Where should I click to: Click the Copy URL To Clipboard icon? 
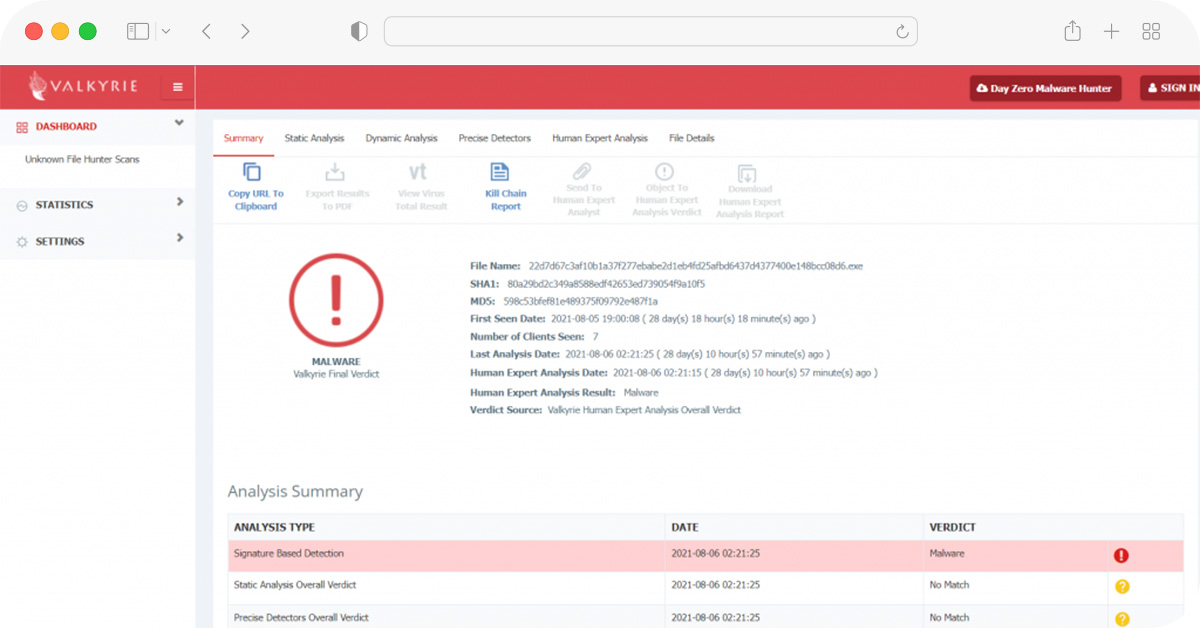point(253,172)
